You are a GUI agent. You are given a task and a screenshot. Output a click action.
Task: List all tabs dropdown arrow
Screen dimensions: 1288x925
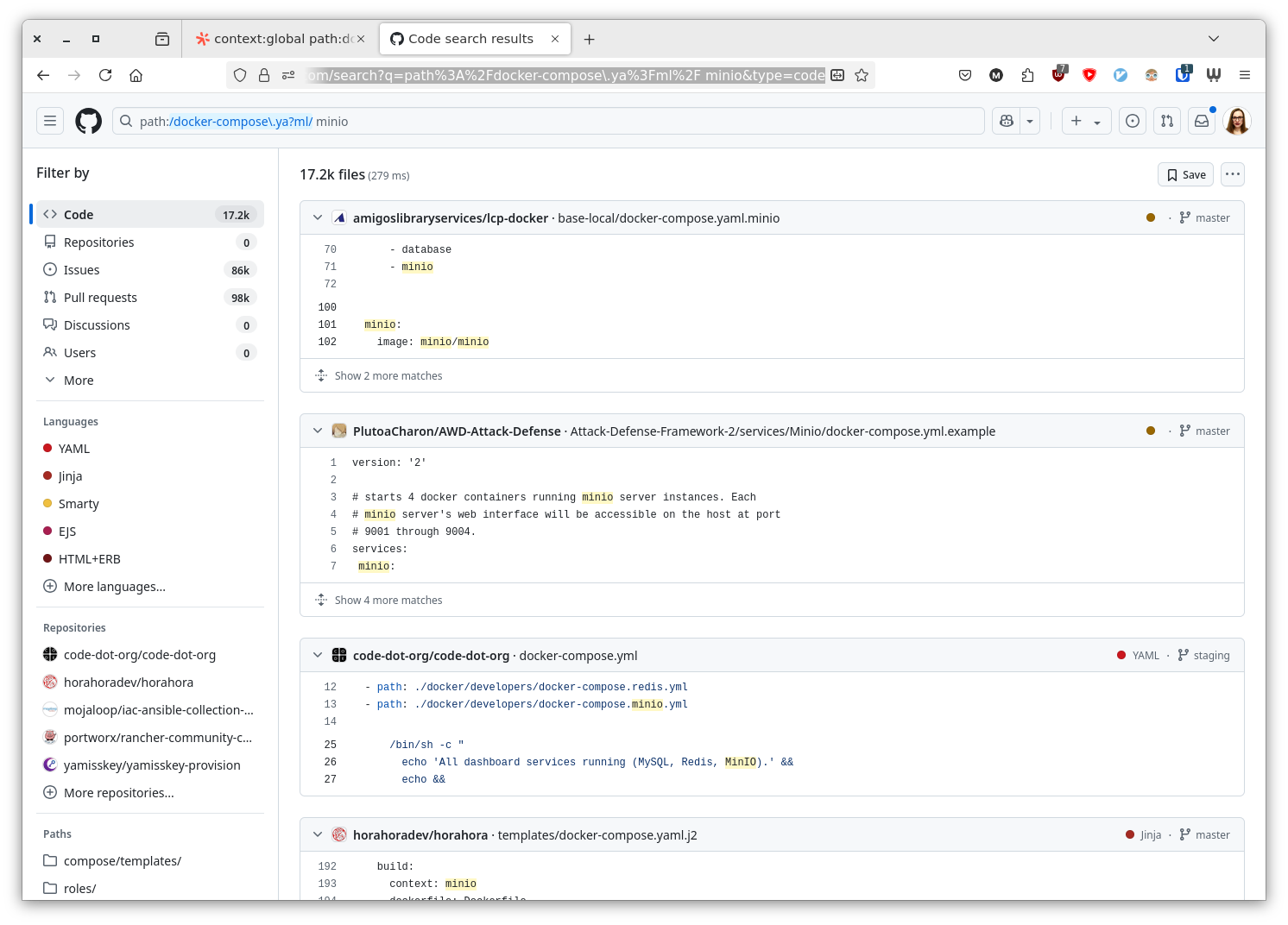pyautogui.click(x=1214, y=39)
